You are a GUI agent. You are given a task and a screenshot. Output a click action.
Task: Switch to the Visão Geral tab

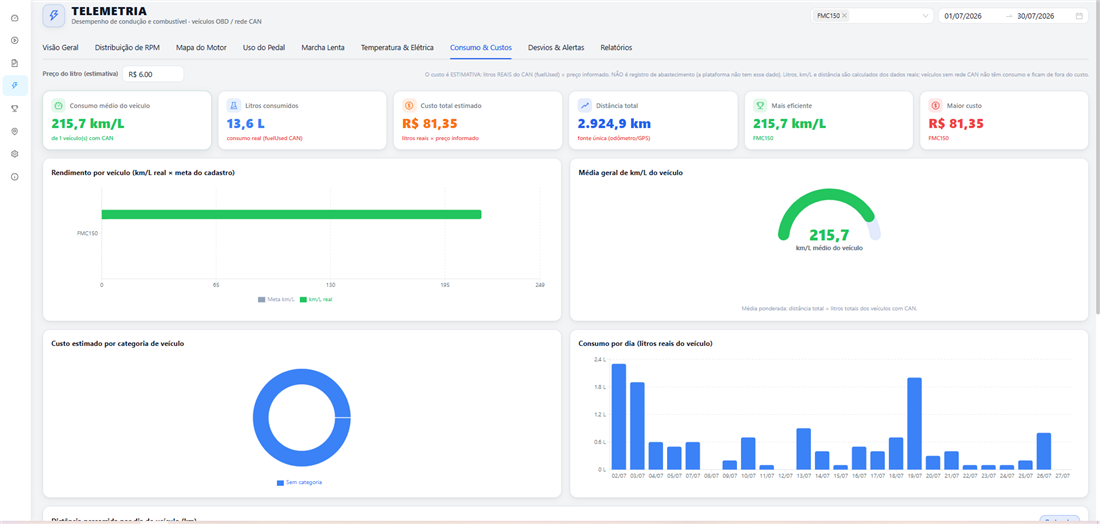pos(60,48)
